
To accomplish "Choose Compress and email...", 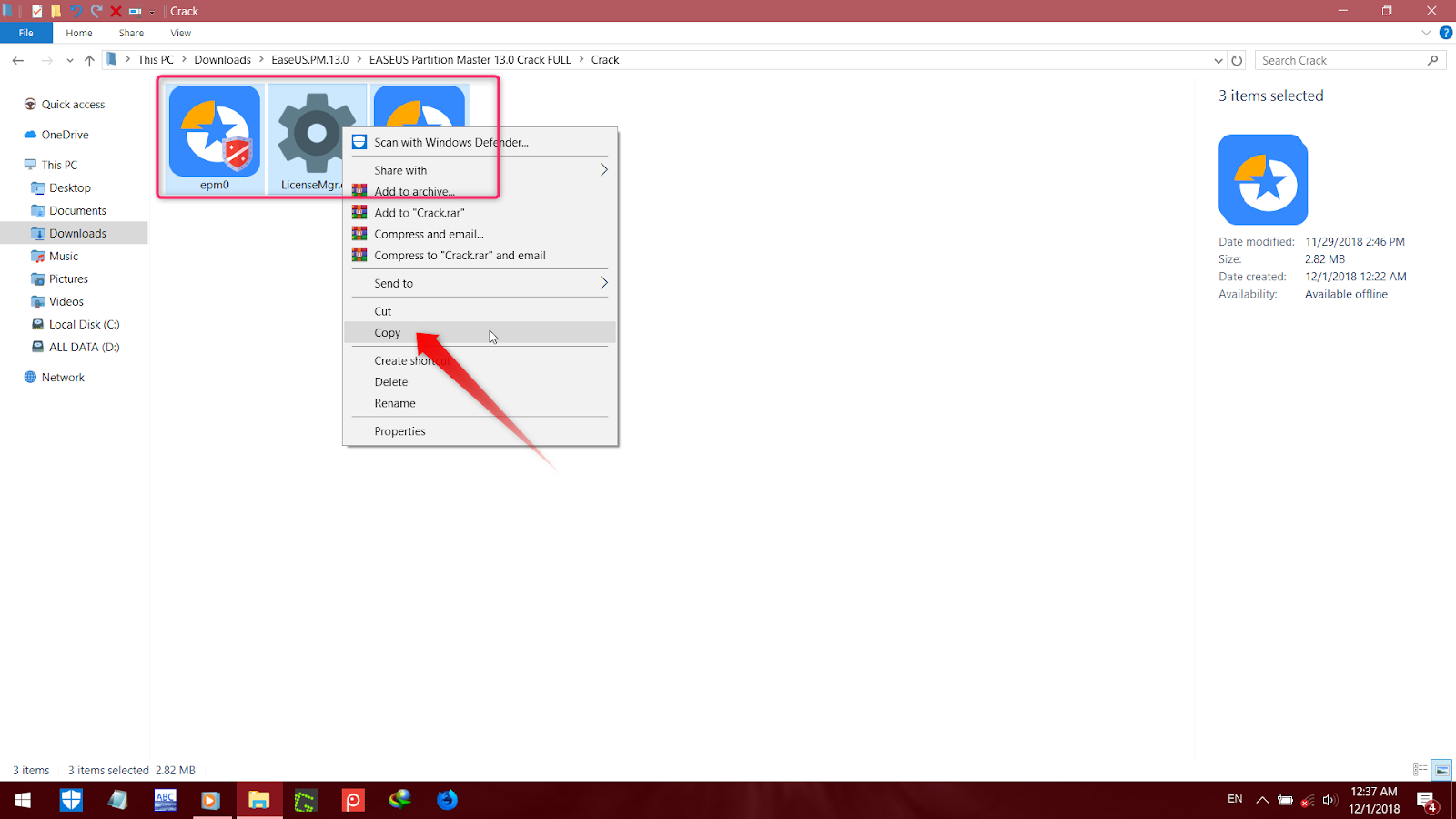I will point(480,234).
